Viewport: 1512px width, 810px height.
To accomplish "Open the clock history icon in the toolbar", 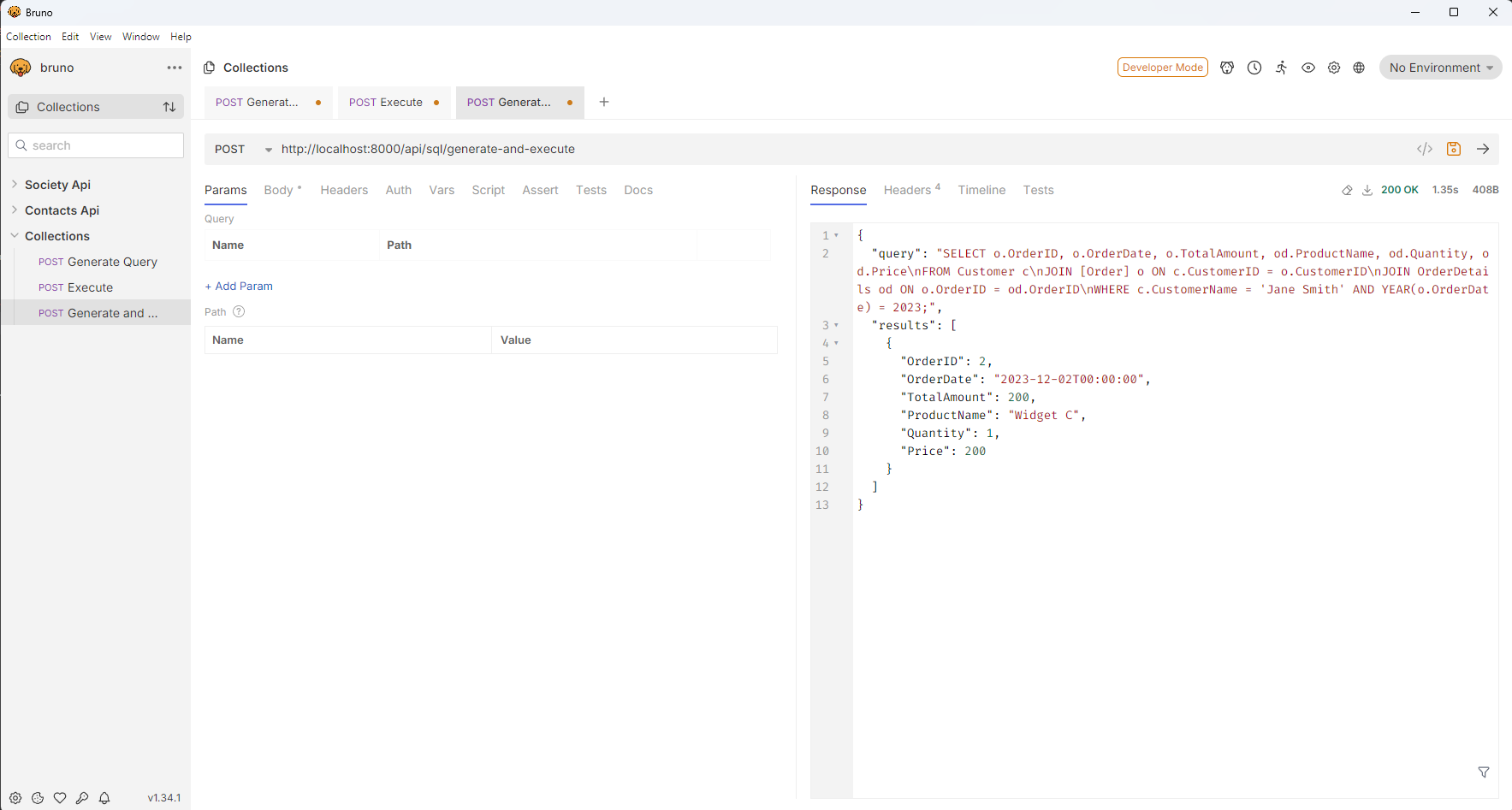I will [1254, 67].
